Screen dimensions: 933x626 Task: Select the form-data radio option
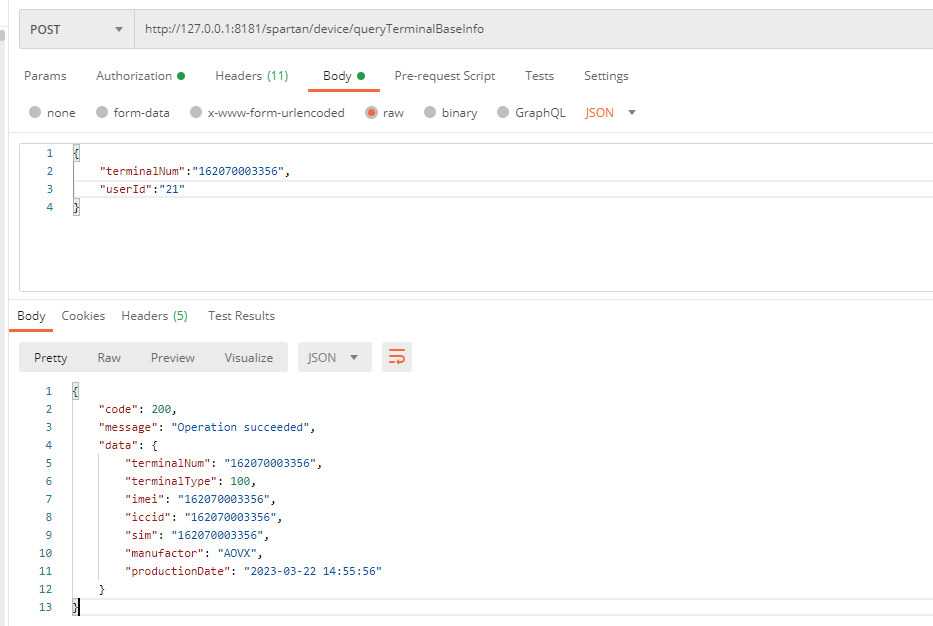(x=102, y=113)
